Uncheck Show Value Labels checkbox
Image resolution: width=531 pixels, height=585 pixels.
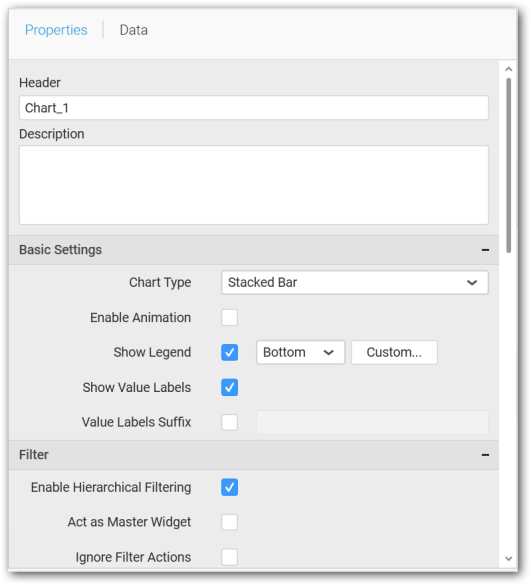click(229, 387)
